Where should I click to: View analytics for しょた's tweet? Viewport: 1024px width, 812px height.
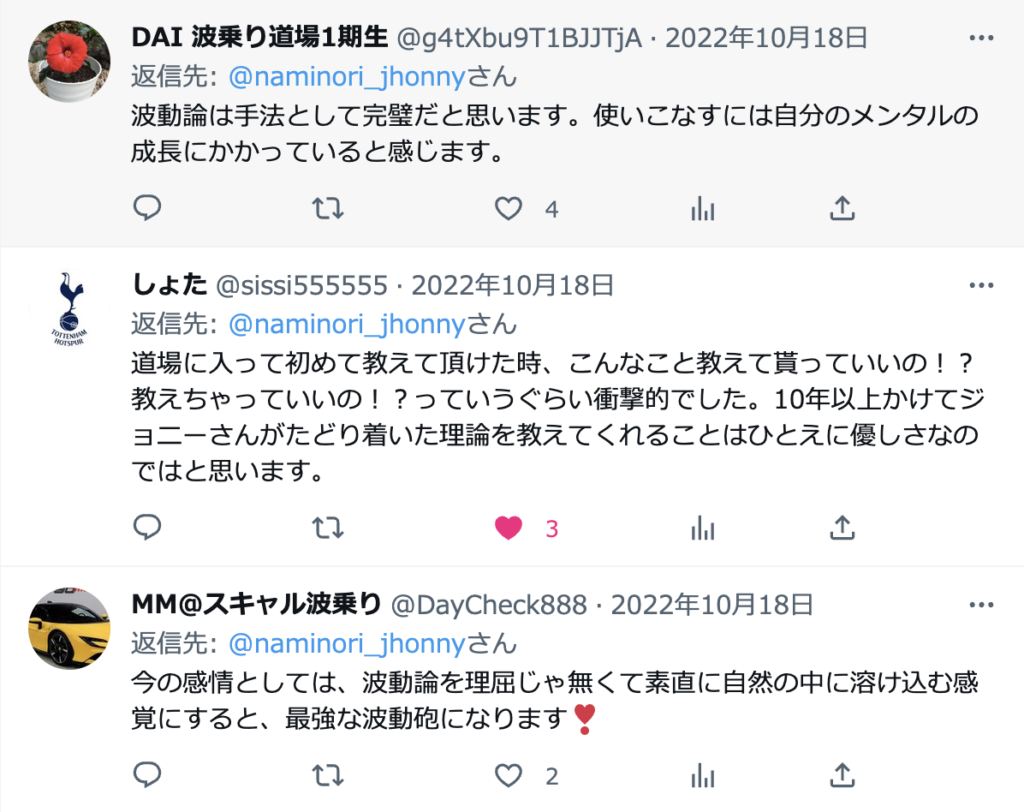click(703, 527)
